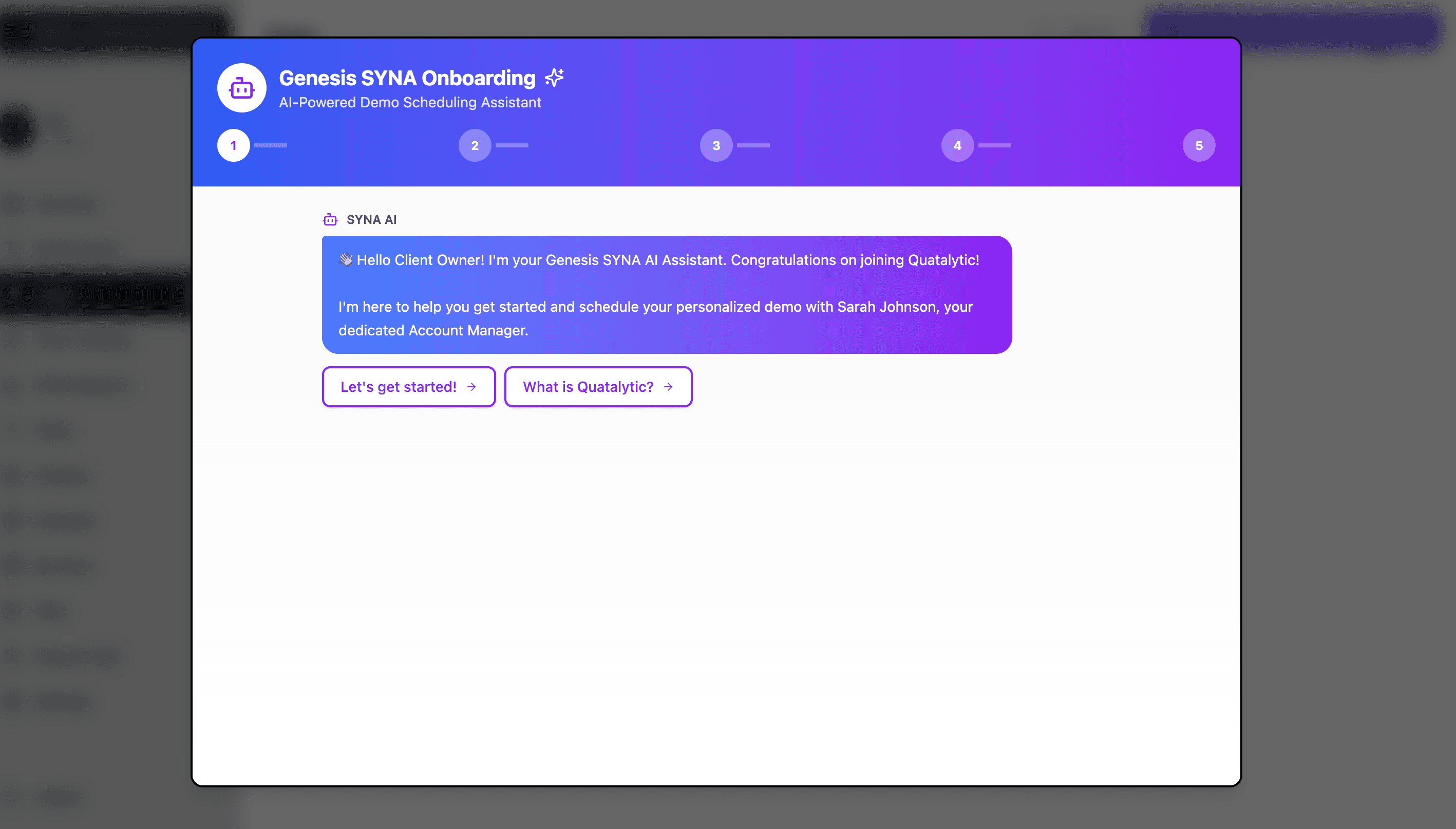Click the sparkle icon beside the Onboarding title

554,78
